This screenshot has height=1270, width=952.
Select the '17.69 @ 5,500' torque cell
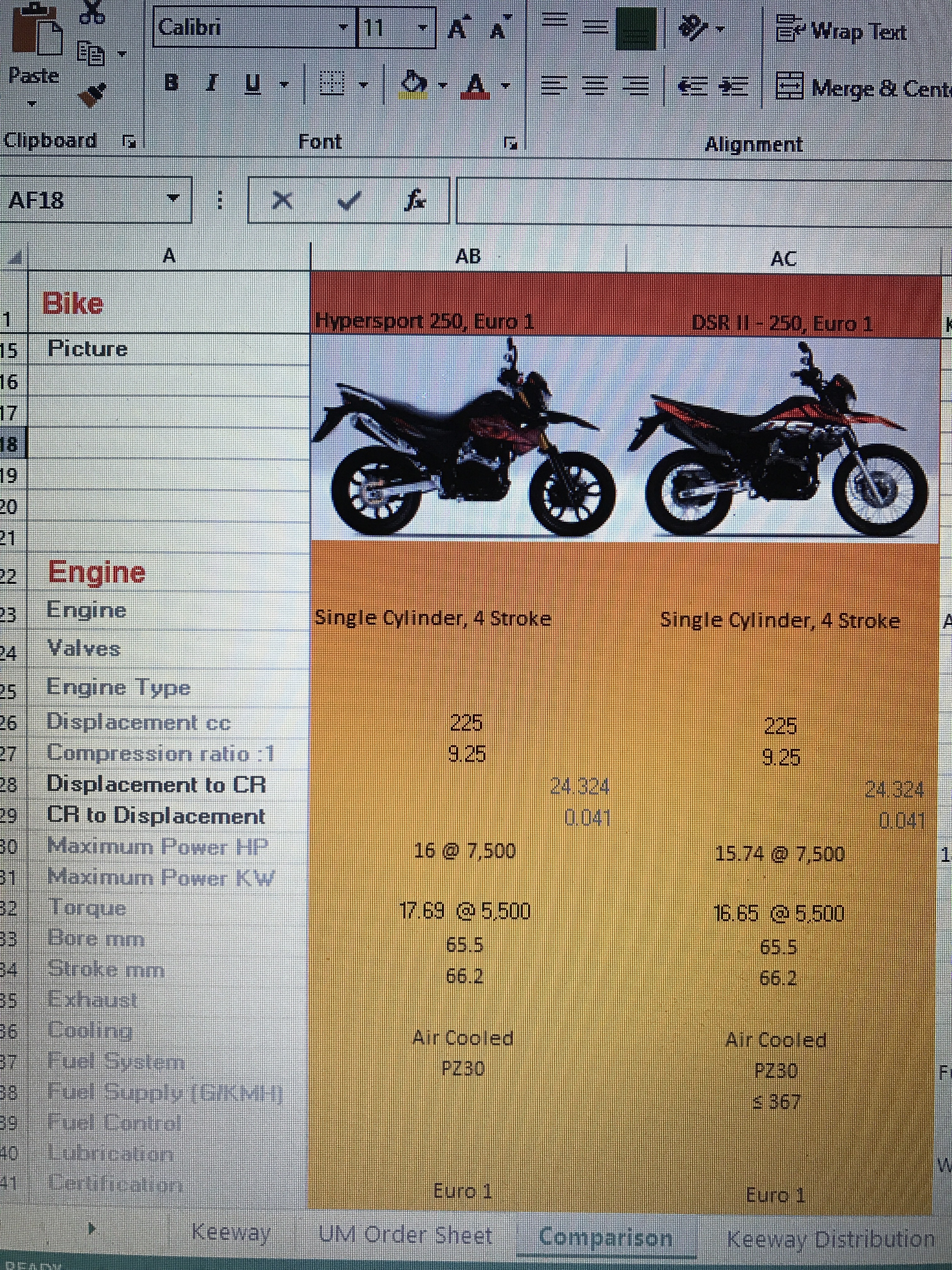coord(465,912)
